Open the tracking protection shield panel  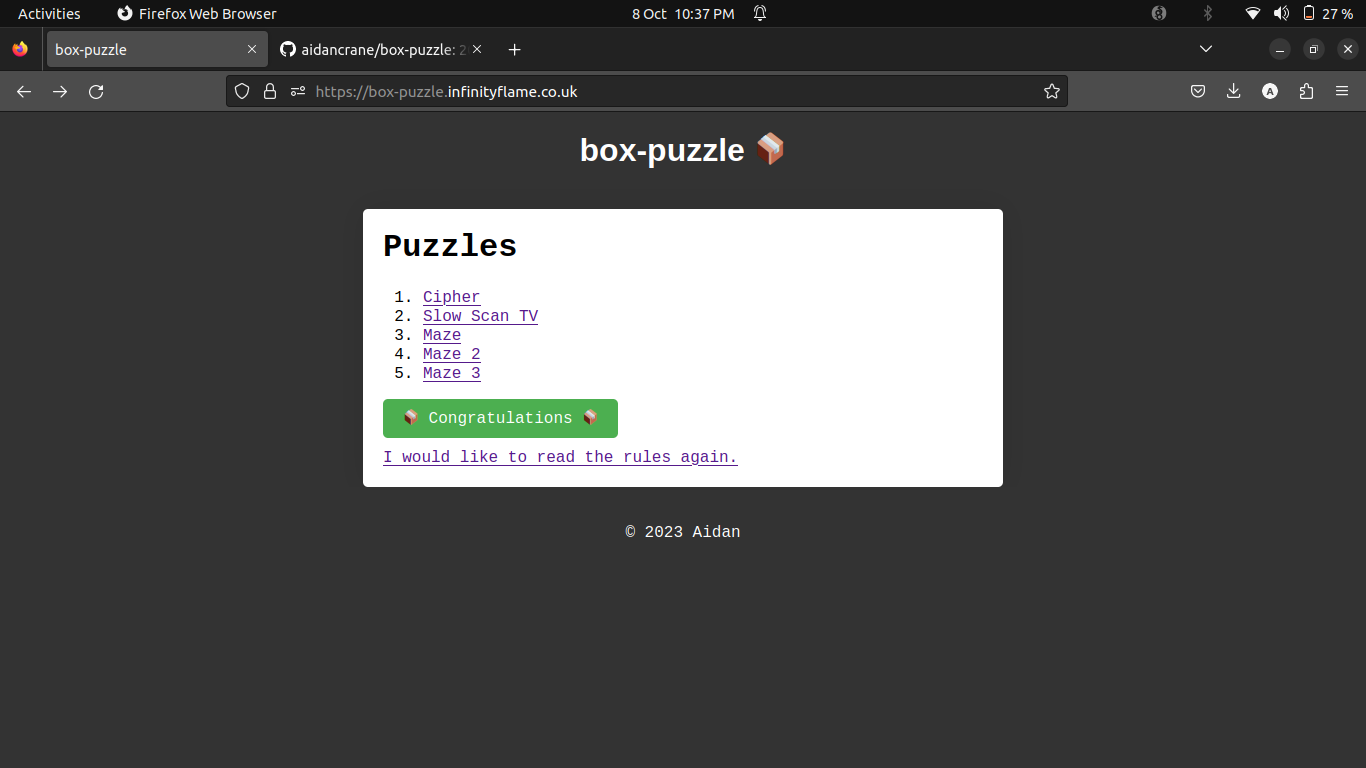[x=241, y=91]
